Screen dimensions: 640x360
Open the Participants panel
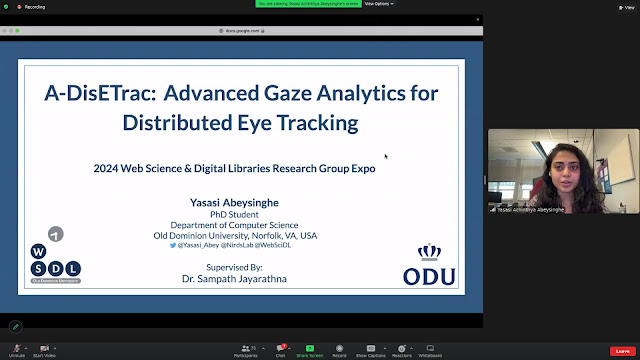[x=246, y=350]
